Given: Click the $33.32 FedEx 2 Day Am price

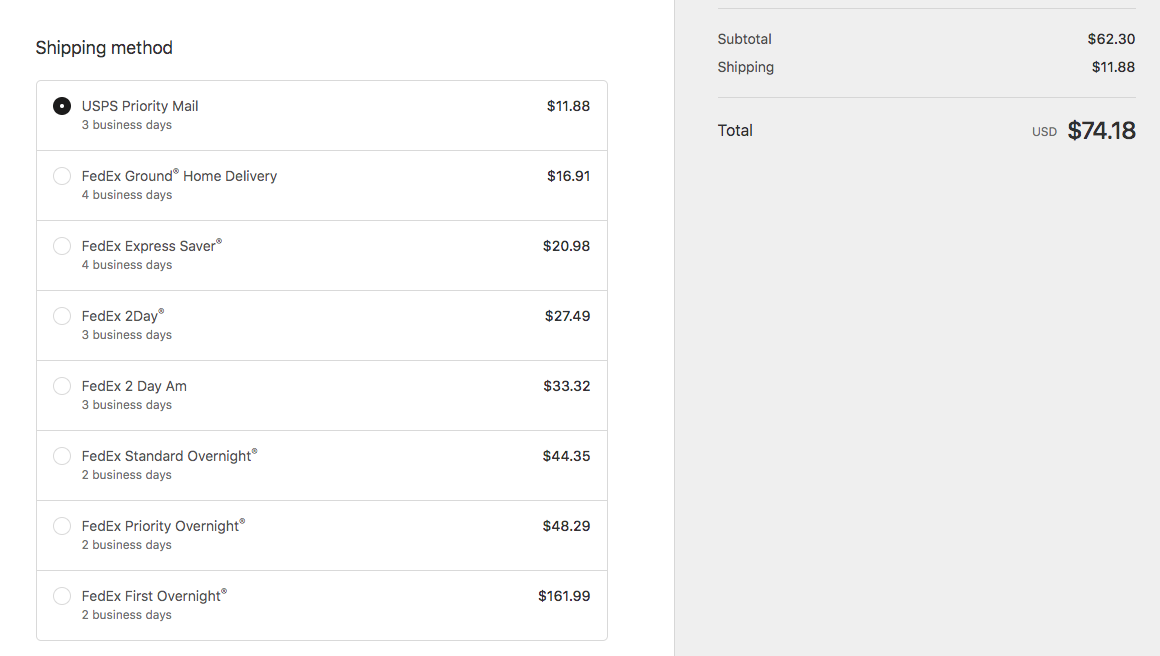Looking at the screenshot, I should 566,386.
